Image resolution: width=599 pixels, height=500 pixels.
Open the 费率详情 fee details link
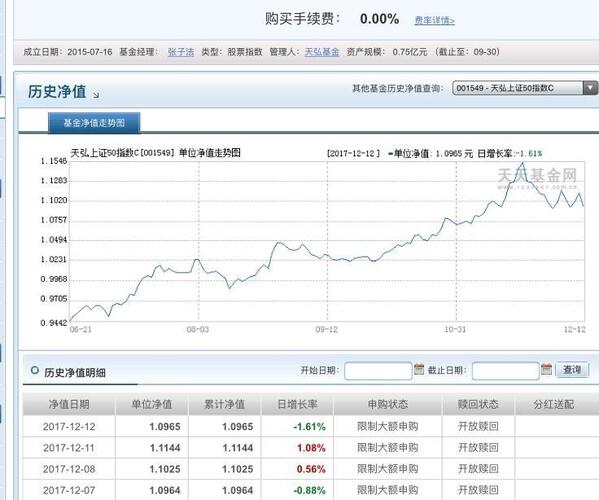coord(434,20)
